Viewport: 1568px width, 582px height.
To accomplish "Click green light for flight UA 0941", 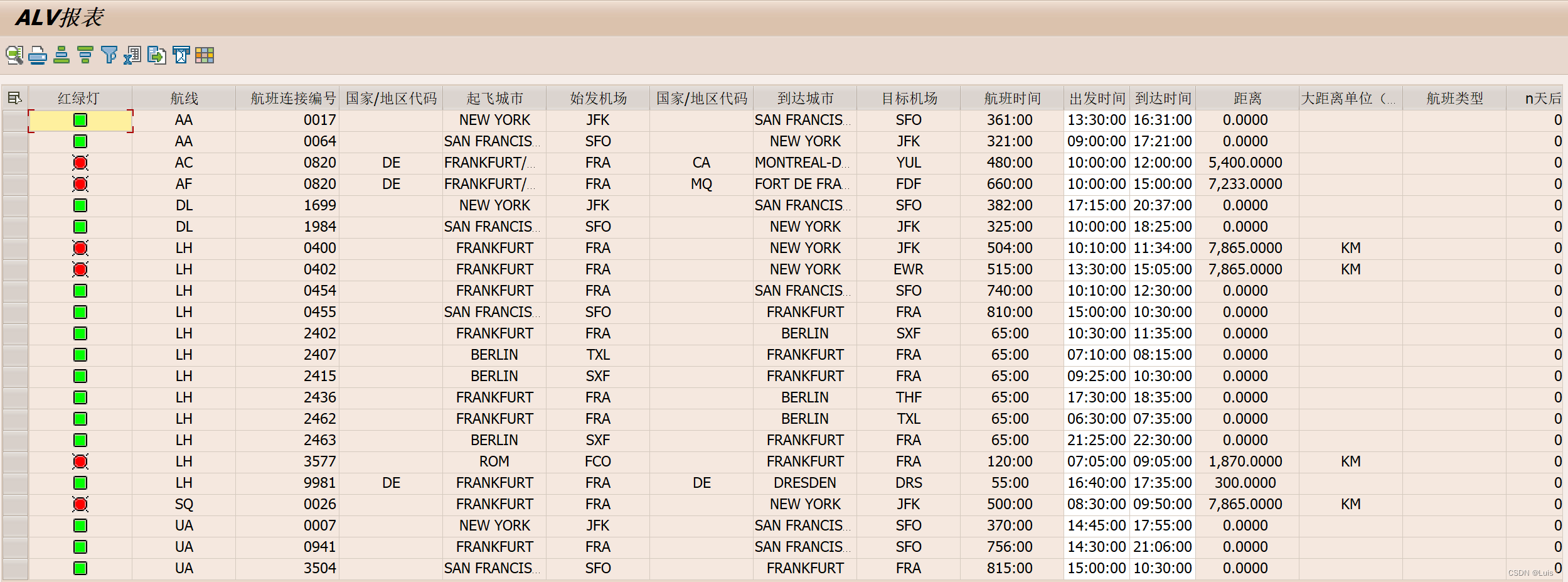I will pos(80,547).
